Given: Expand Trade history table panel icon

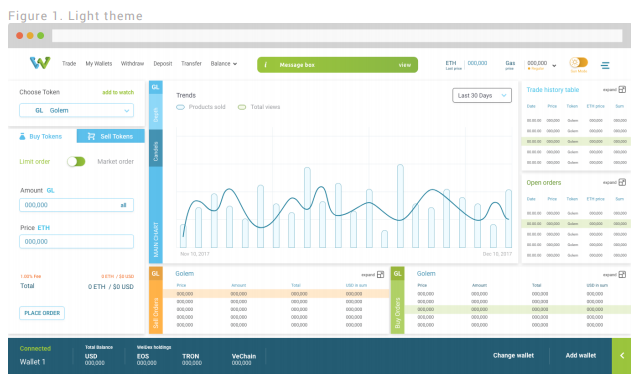Looking at the screenshot, I should pyautogui.click(x=622, y=90).
